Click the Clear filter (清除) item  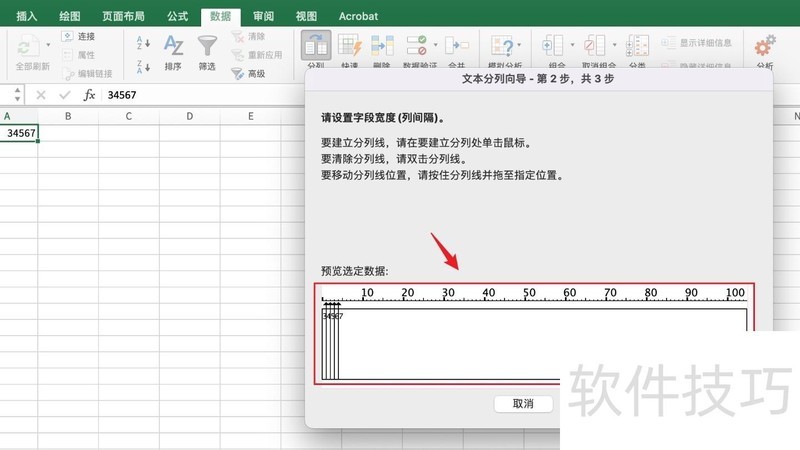(x=248, y=36)
